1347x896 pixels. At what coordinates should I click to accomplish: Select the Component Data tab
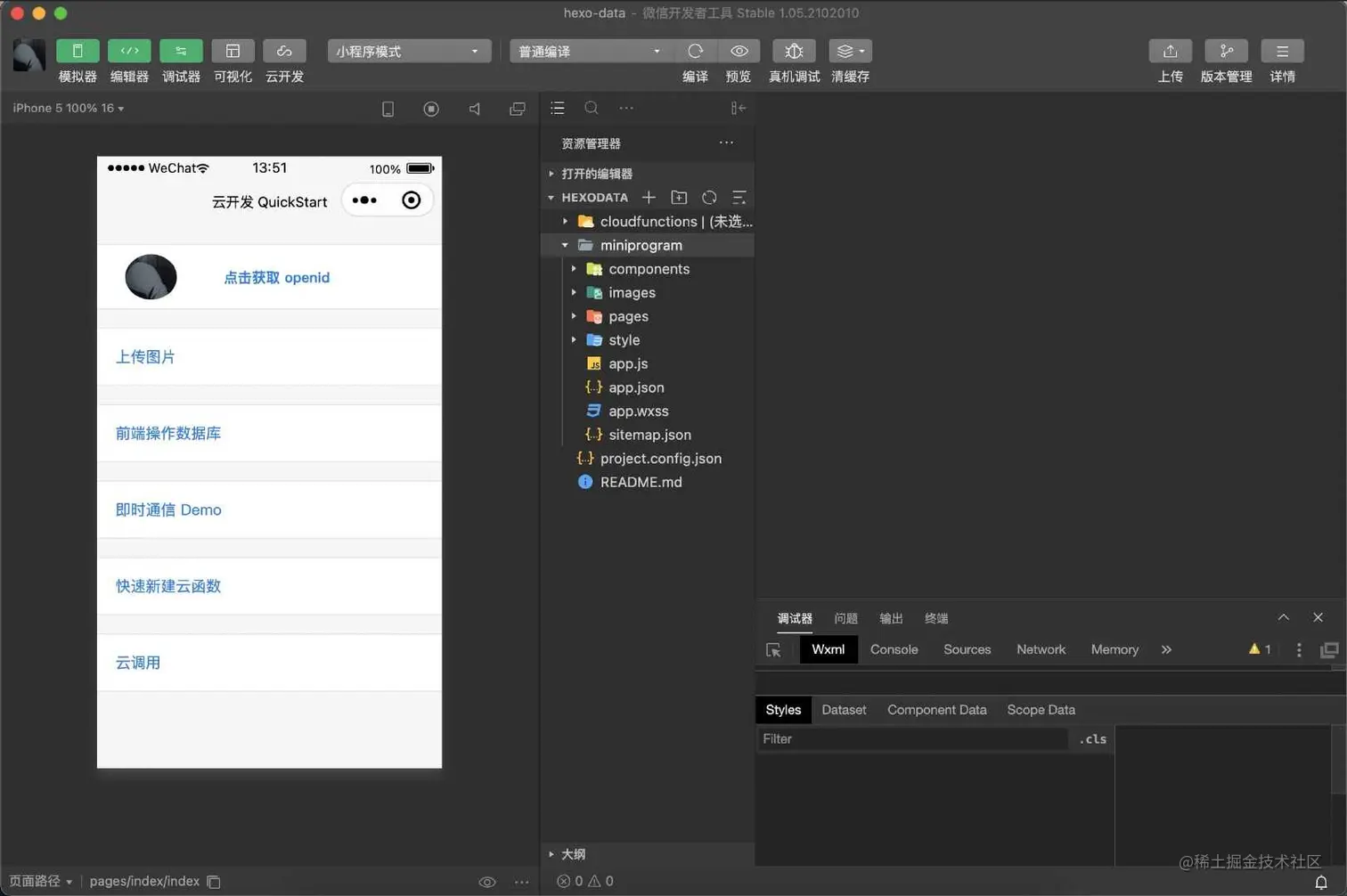pos(936,710)
